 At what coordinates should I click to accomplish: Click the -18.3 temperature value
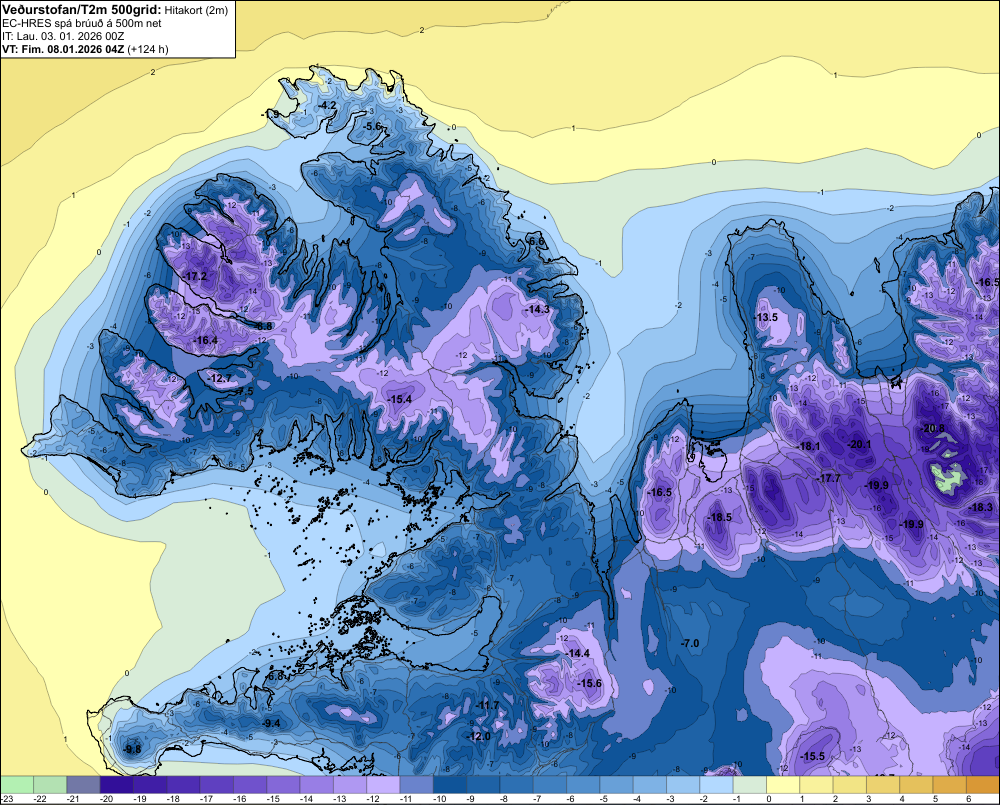point(980,507)
